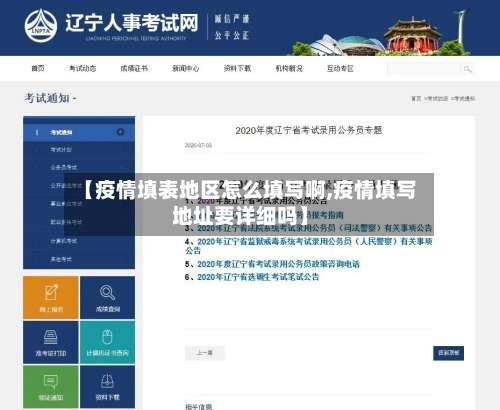Viewport: 500px width, 410px height.
Task: Open the 准考证打印 printer tile
Action: [x=51, y=342]
